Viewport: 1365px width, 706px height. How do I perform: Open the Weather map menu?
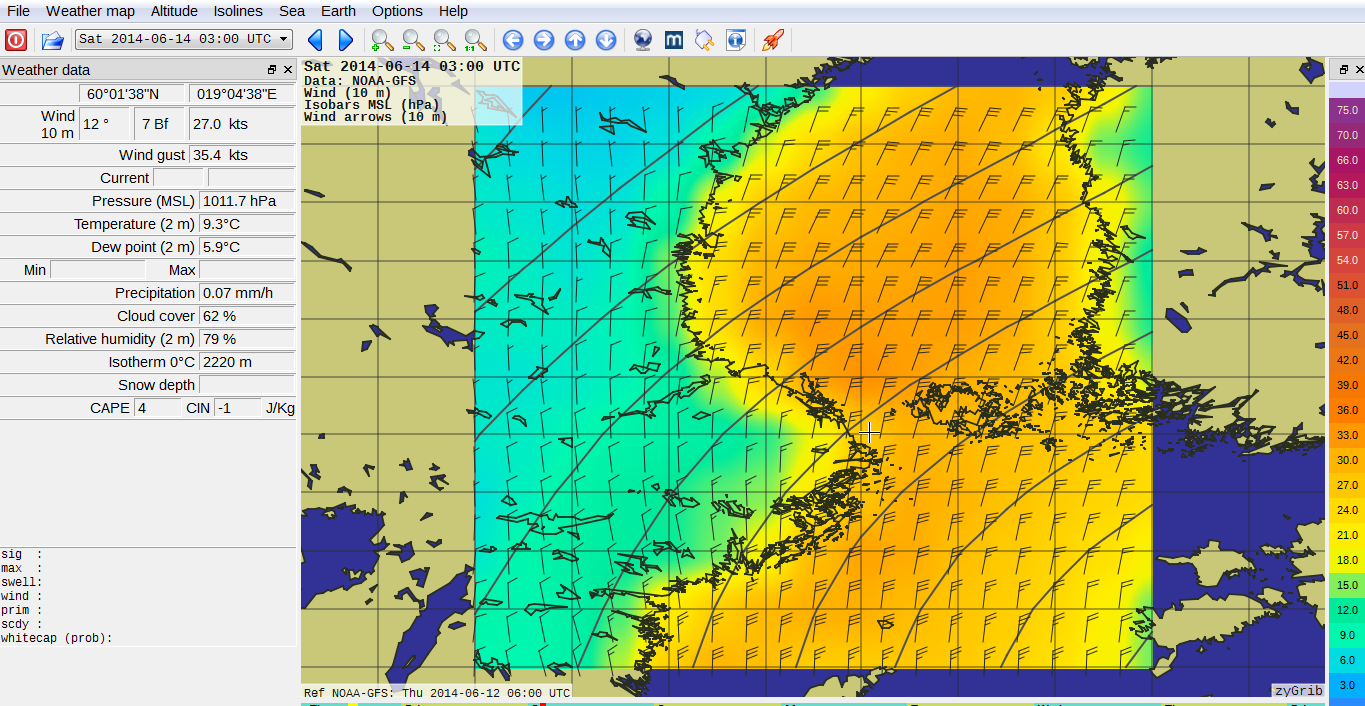[x=90, y=11]
